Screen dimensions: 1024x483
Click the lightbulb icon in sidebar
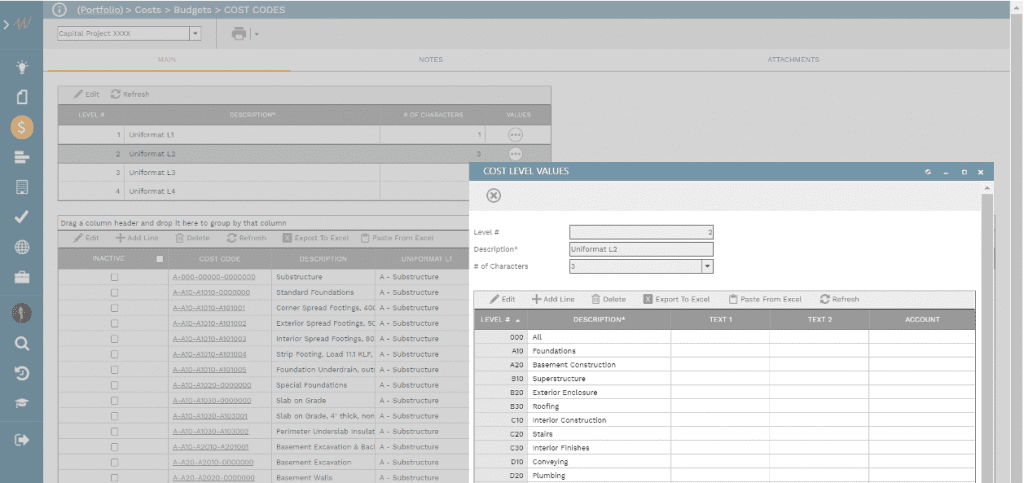(x=22, y=67)
